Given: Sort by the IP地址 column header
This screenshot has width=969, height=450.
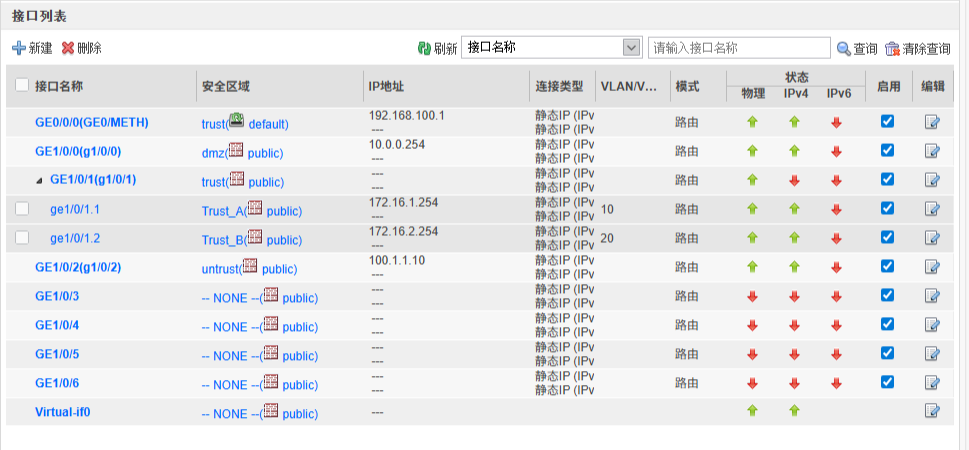Looking at the screenshot, I should coord(386,87).
